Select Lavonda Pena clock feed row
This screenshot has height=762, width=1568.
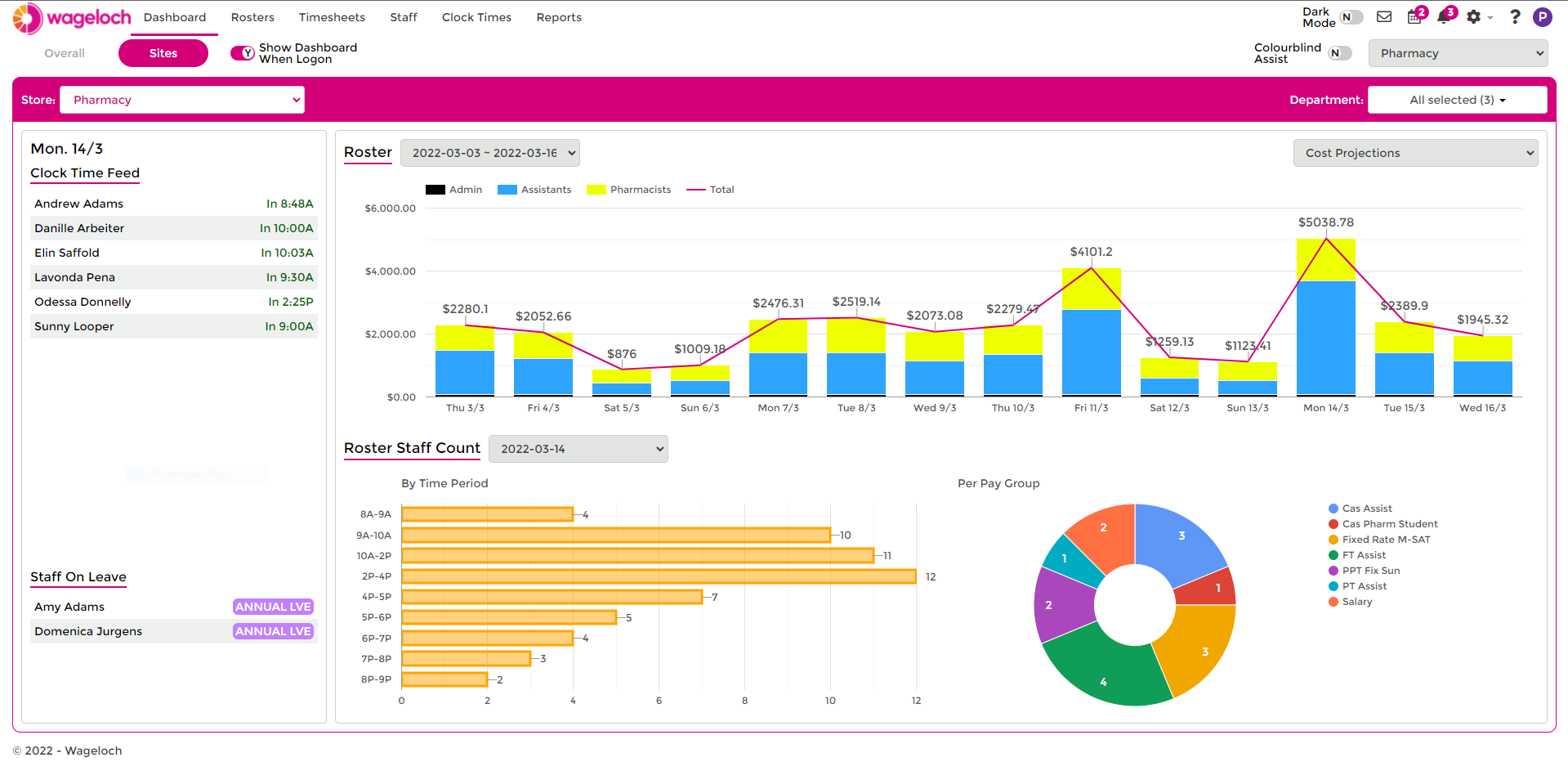174,277
